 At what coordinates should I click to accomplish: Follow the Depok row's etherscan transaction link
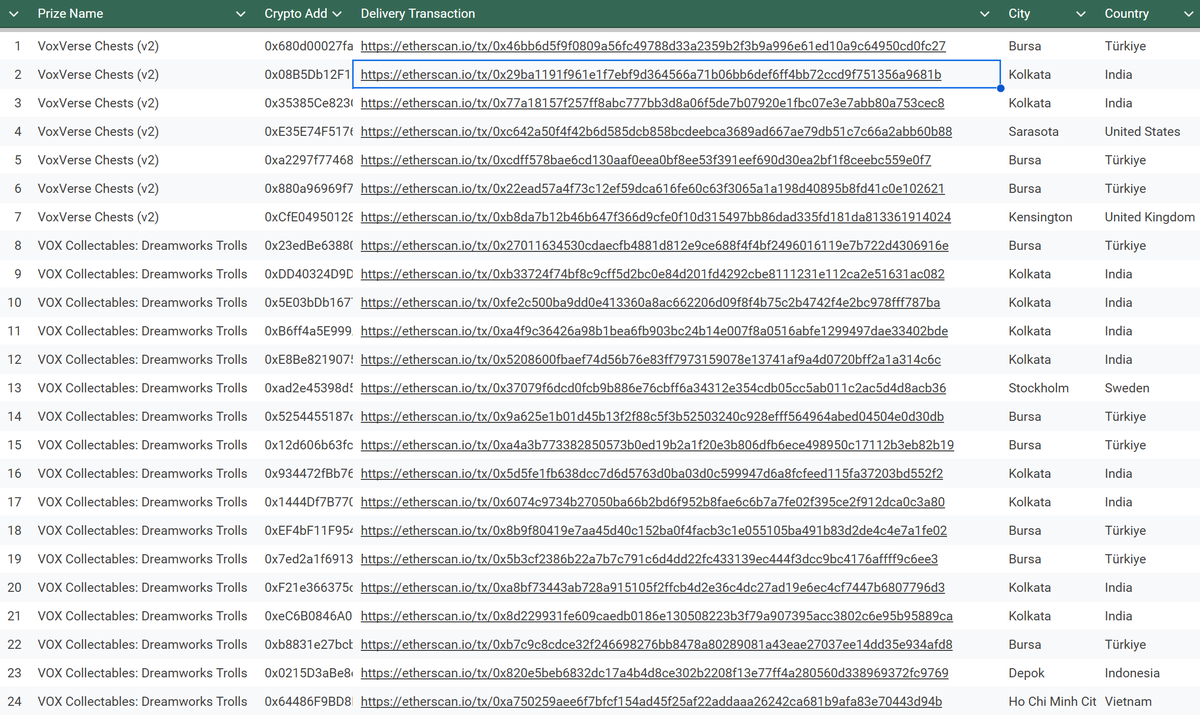tap(655, 673)
